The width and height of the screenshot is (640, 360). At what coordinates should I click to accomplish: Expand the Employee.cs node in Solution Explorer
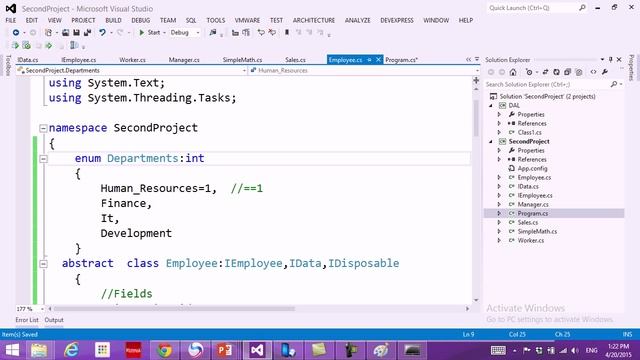pyautogui.click(x=499, y=178)
